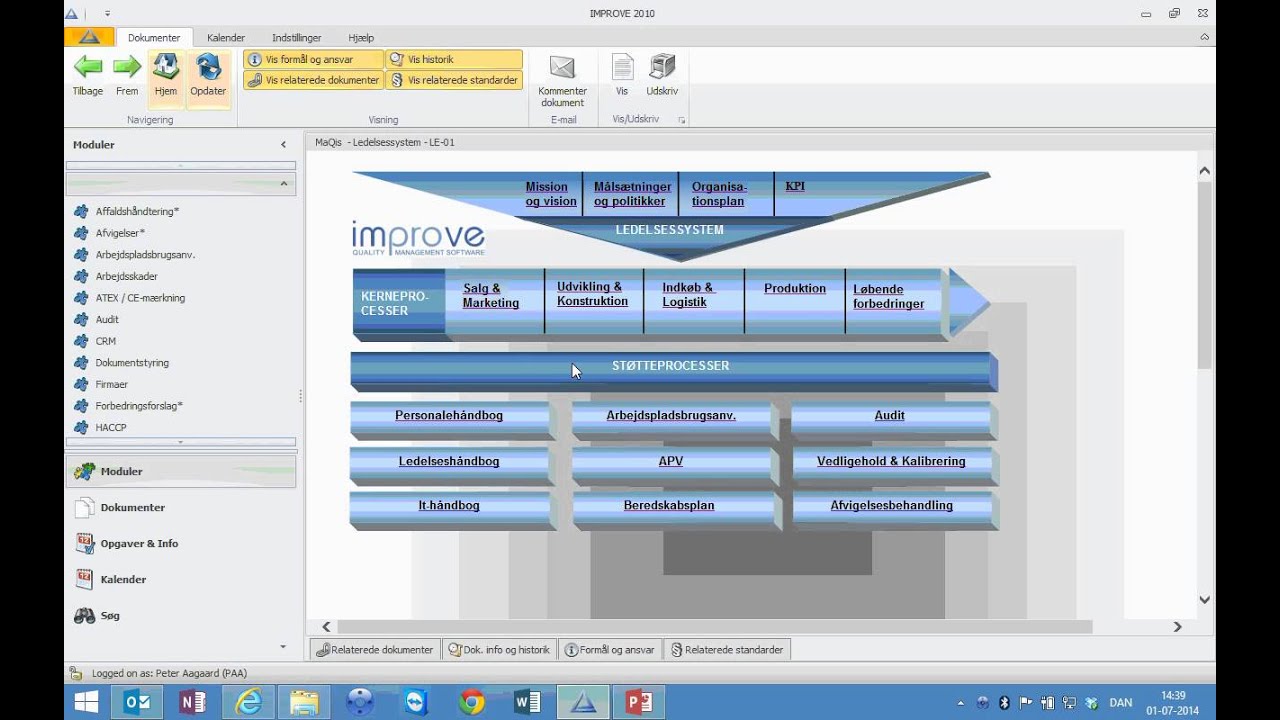Select the Kalender navigation pane button
Viewport: 1280px width, 720px height.
pos(181,579)
